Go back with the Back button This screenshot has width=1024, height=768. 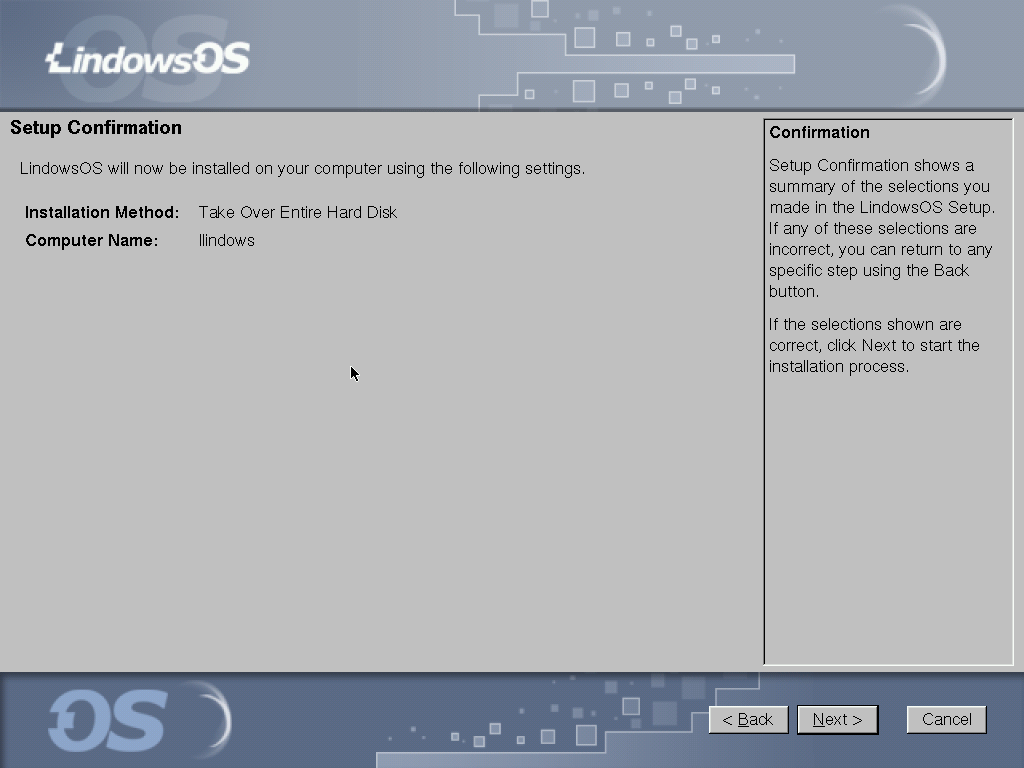(x=748, y=720)
